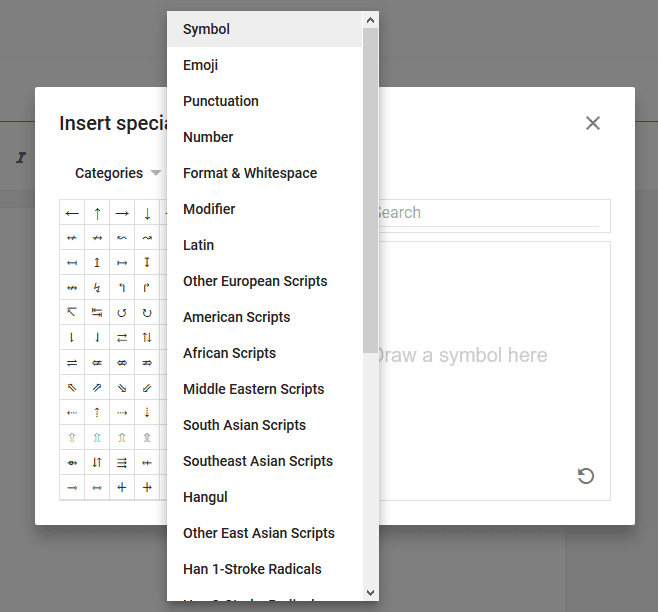658x612 pixels.
Task: Open the Categories dropdown
Action: pyautogui.click(x=117, y=173)
